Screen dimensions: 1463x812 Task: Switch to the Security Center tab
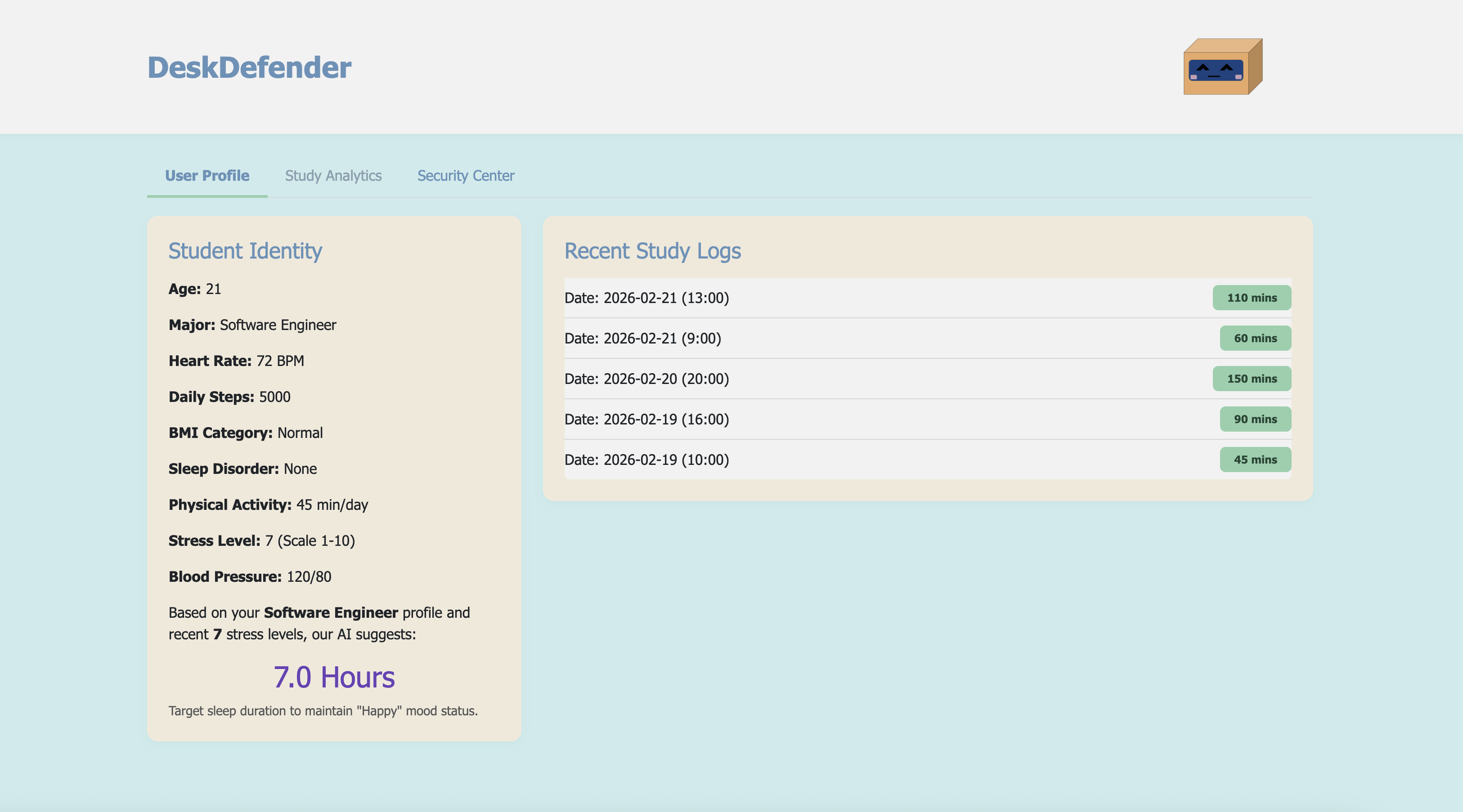click(466, 176)
